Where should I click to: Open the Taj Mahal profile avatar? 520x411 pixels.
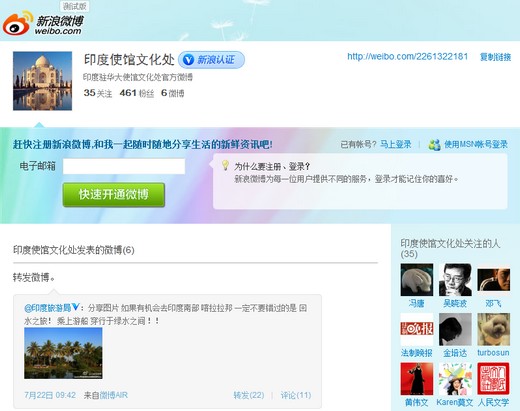(x=42, y=81)
